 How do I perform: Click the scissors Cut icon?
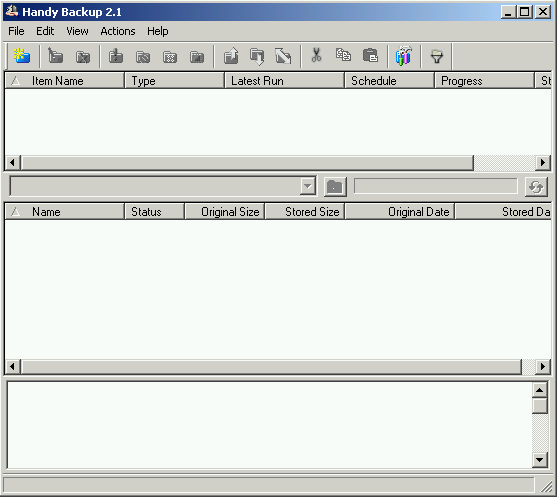tap(316, 55)
